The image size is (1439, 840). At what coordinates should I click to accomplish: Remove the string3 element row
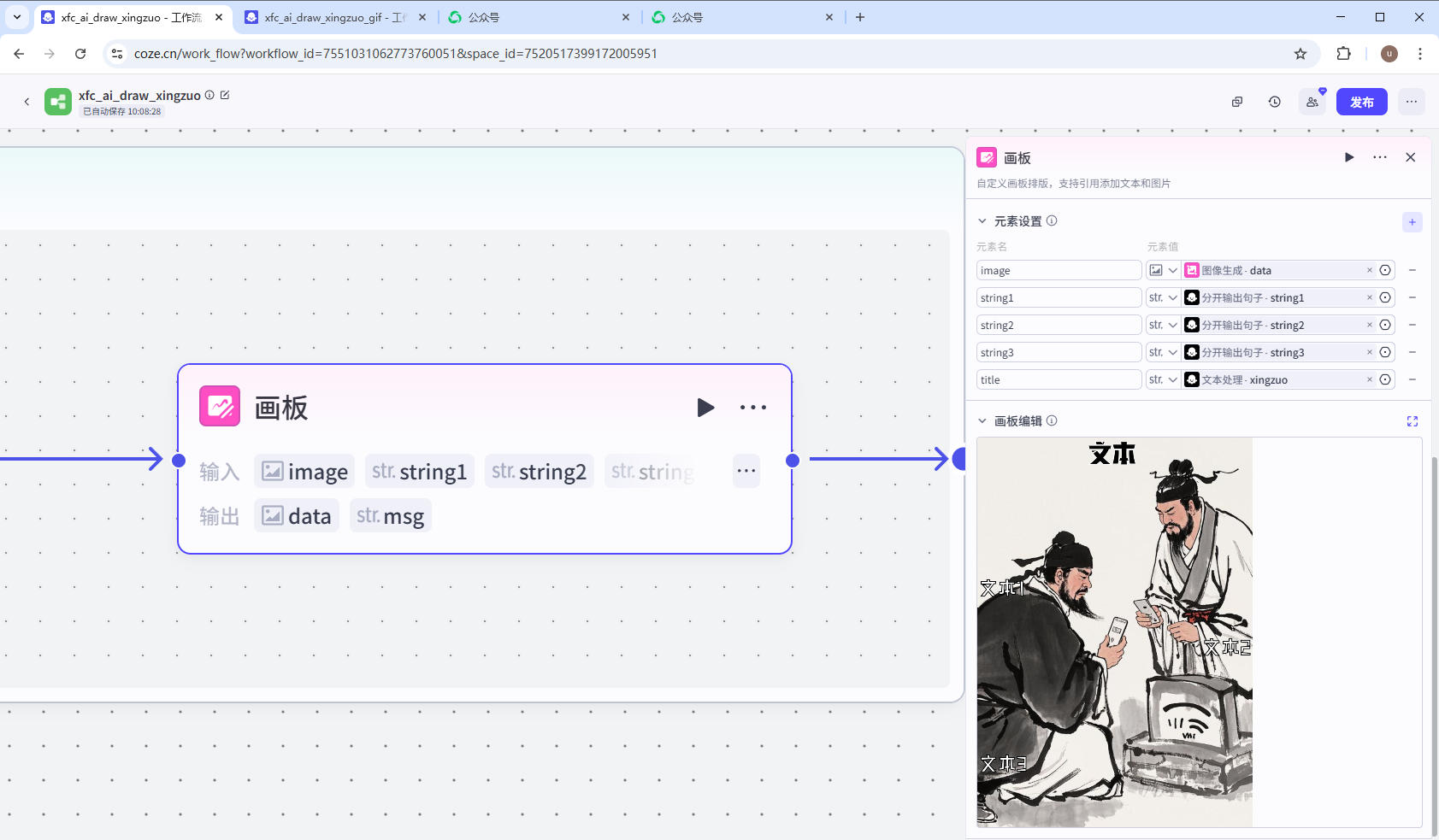pos(1412,352)
